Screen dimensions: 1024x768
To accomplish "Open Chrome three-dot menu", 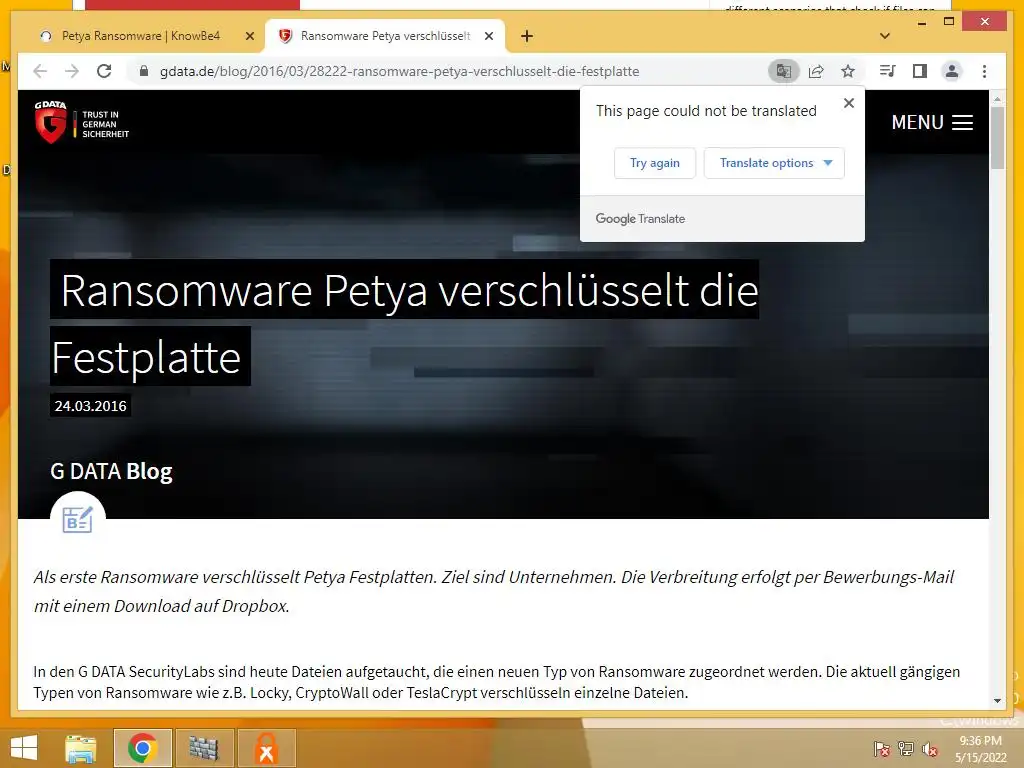I will [x=984, y=71].
